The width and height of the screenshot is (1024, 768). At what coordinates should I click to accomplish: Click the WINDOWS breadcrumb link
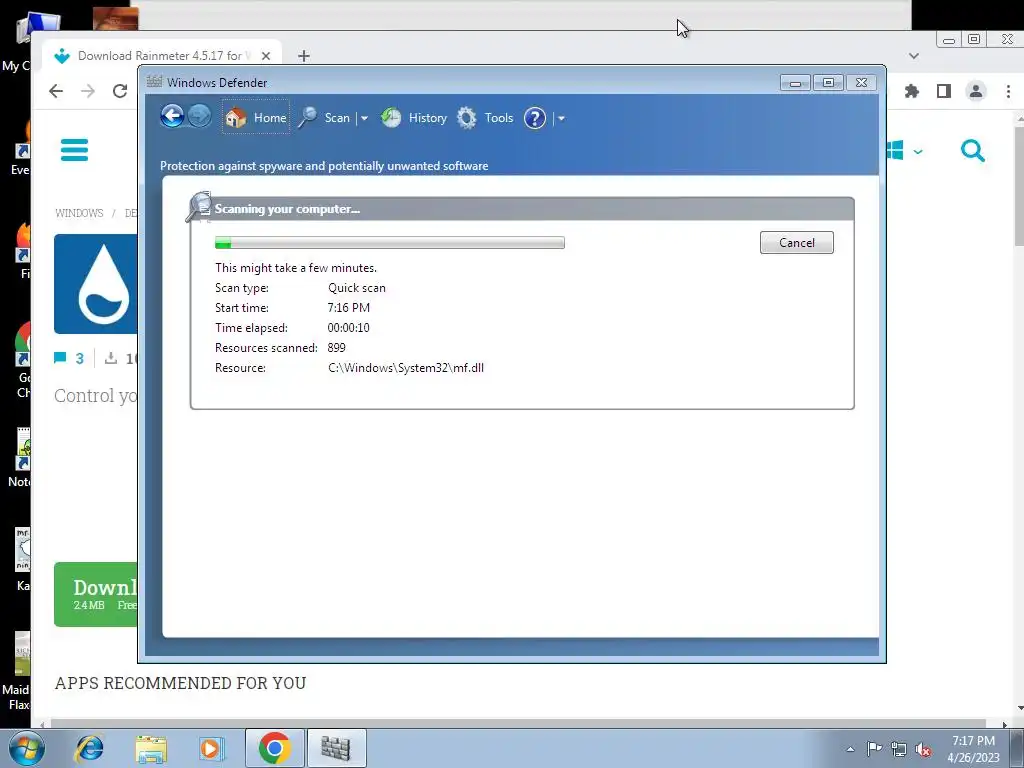pyautogui.click(x=79, y=214)
